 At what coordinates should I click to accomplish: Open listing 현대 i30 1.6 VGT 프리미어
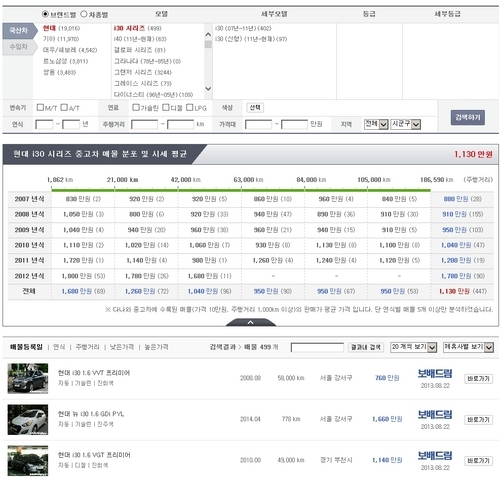point(94,455)
